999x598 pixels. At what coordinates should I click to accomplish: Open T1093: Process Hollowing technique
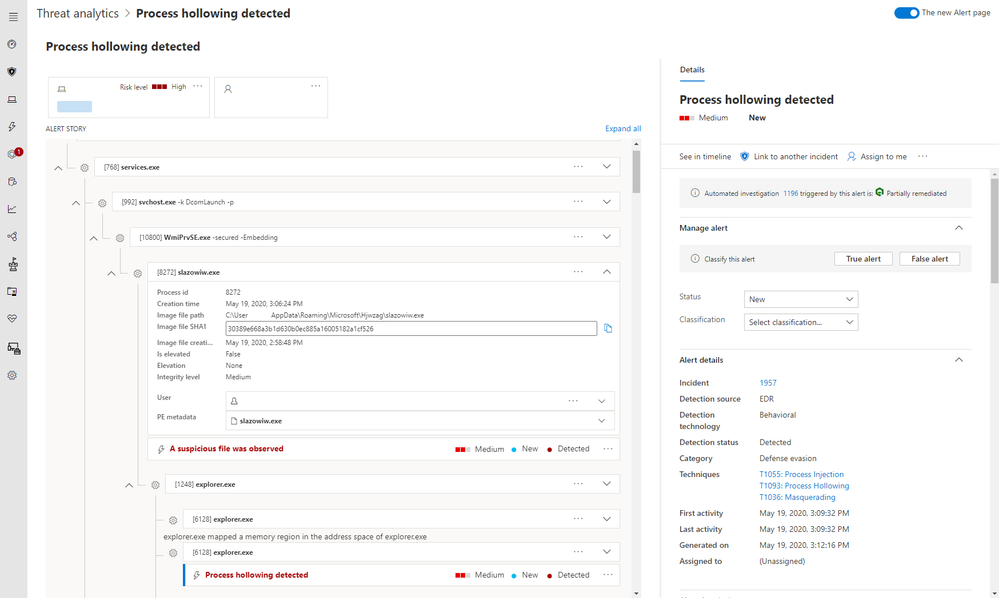point(804,486)
